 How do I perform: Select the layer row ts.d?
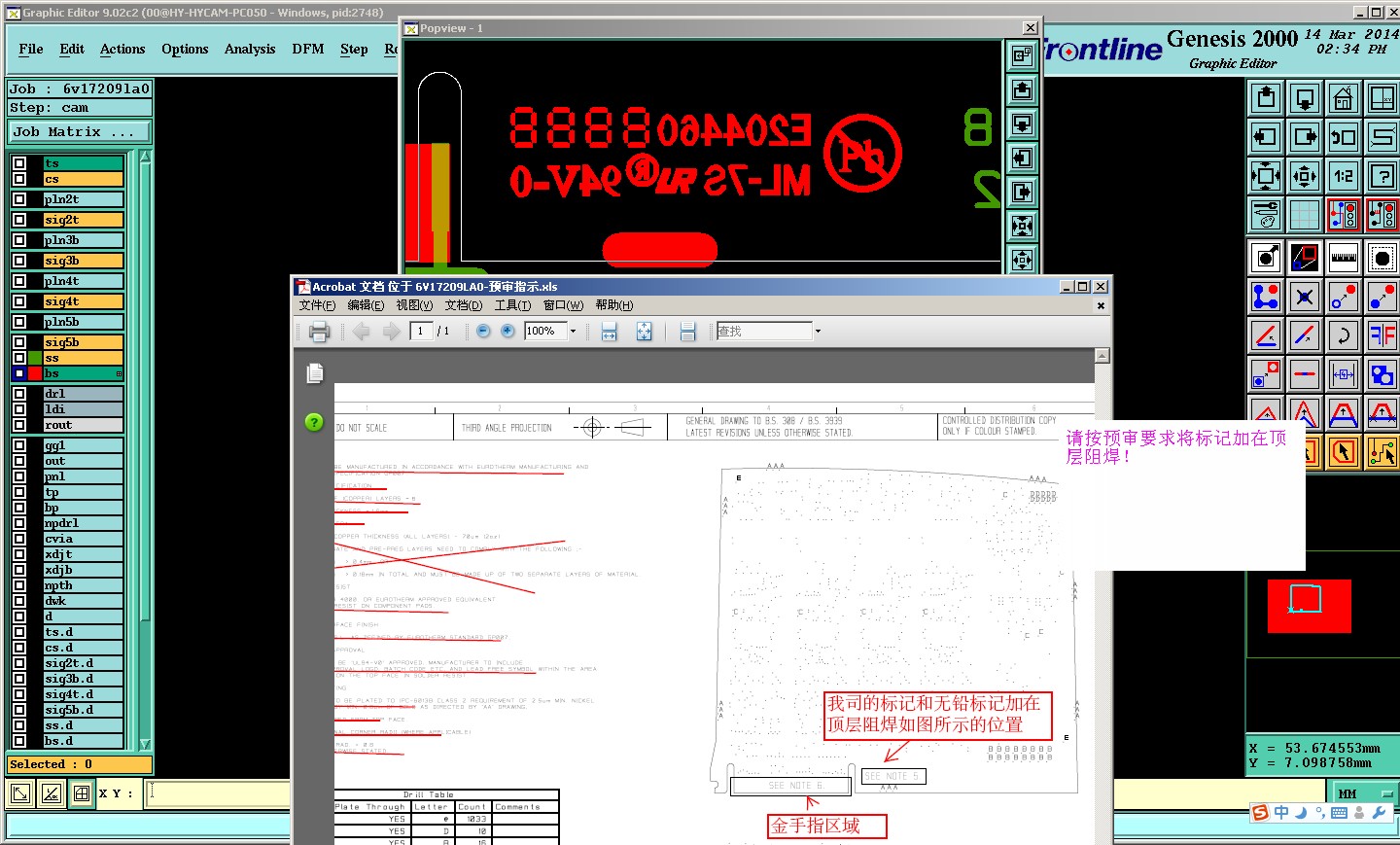tap(84, 632)
